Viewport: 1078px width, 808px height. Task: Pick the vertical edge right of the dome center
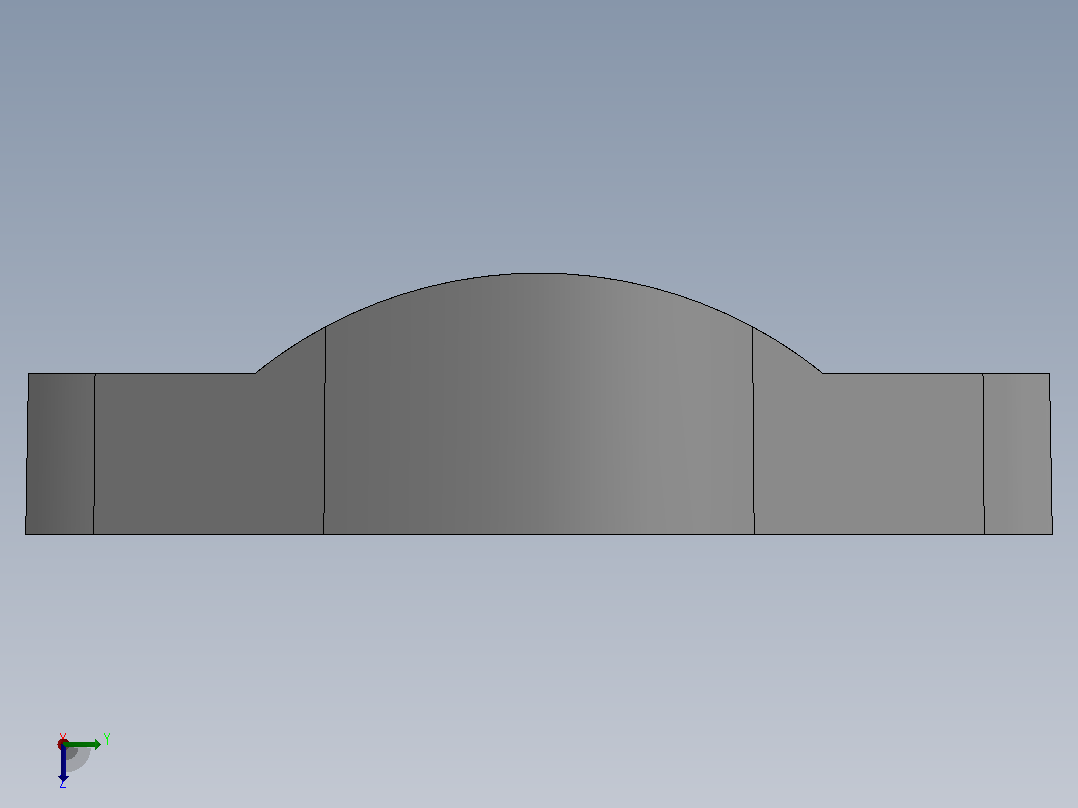pyautogui.click(x=754, y=430)
